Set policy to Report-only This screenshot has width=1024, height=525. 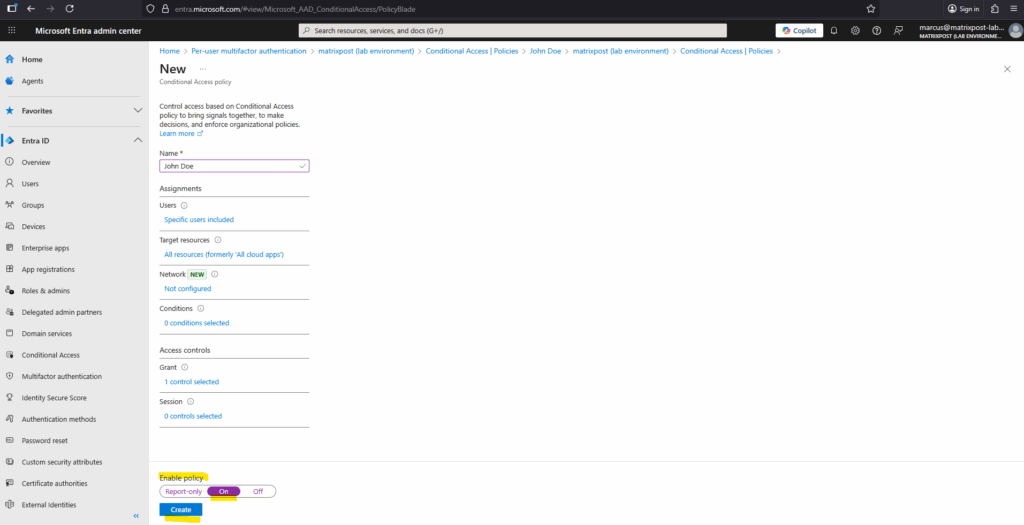pos(184,492)
